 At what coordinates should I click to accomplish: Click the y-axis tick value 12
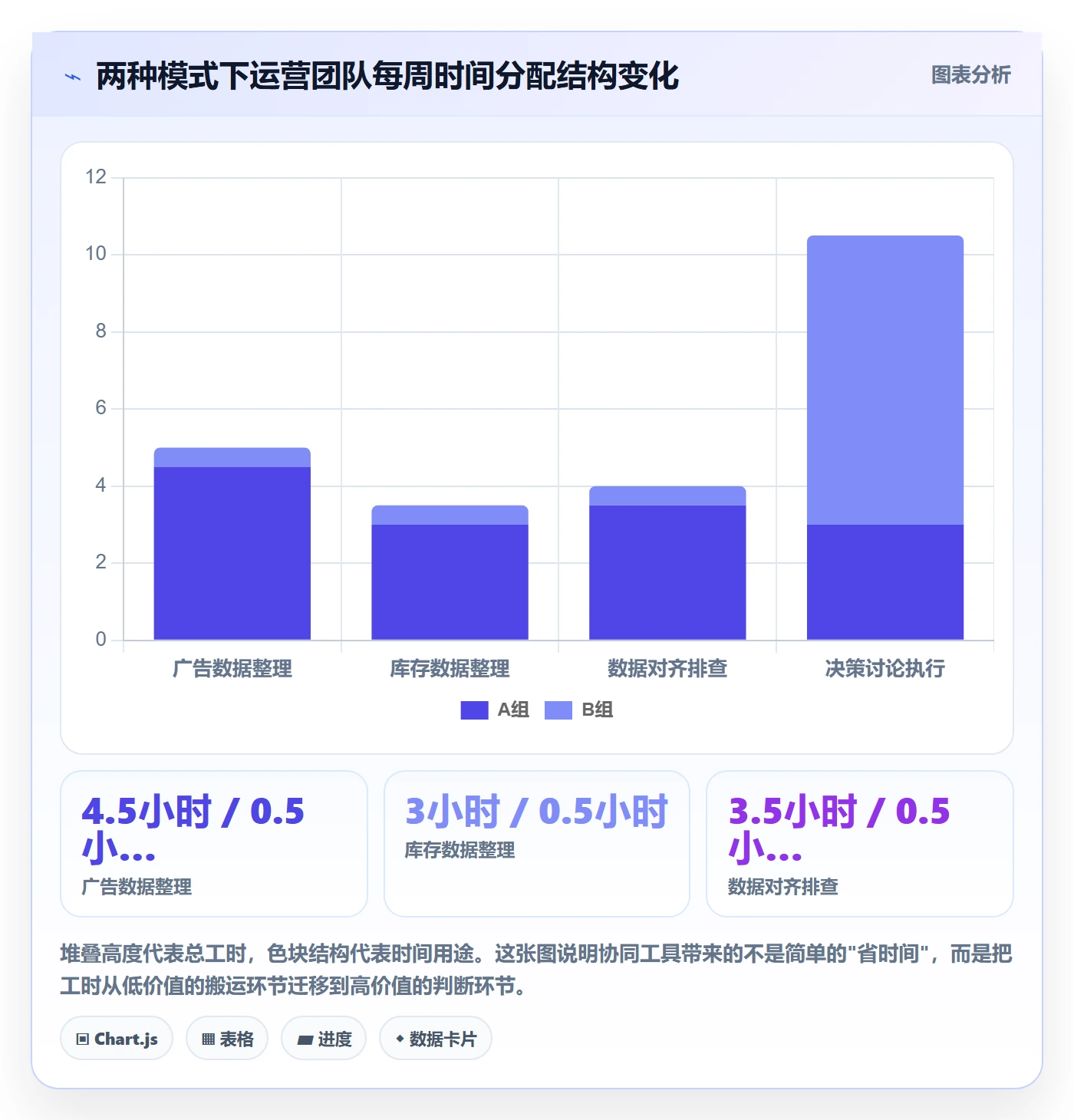(x=96, y=177)
